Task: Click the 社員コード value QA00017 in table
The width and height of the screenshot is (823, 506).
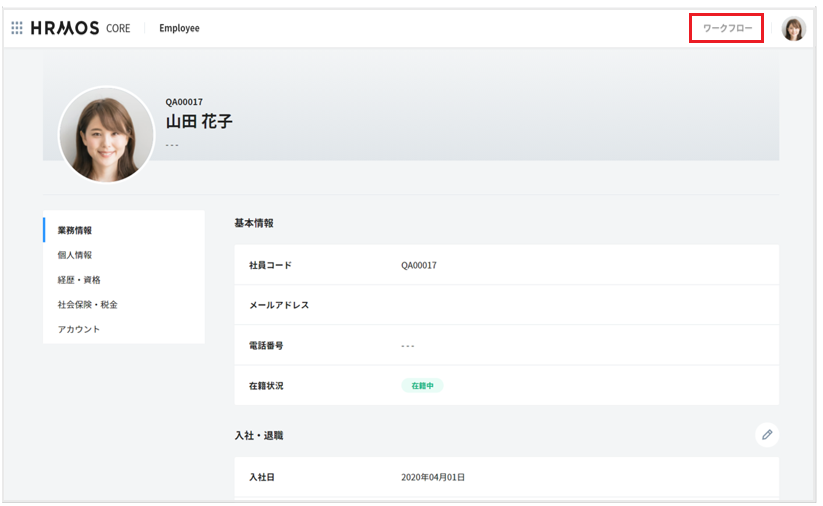Action: coord(419,265)
